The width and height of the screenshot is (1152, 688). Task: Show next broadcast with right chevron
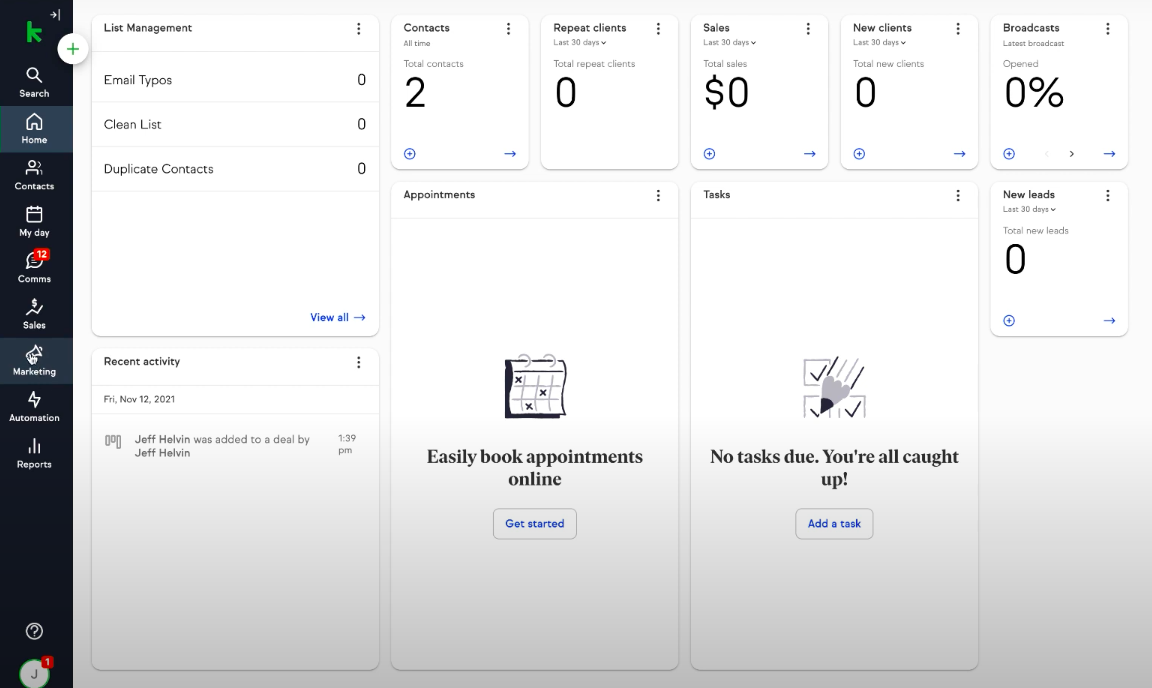click(1072, 154)
